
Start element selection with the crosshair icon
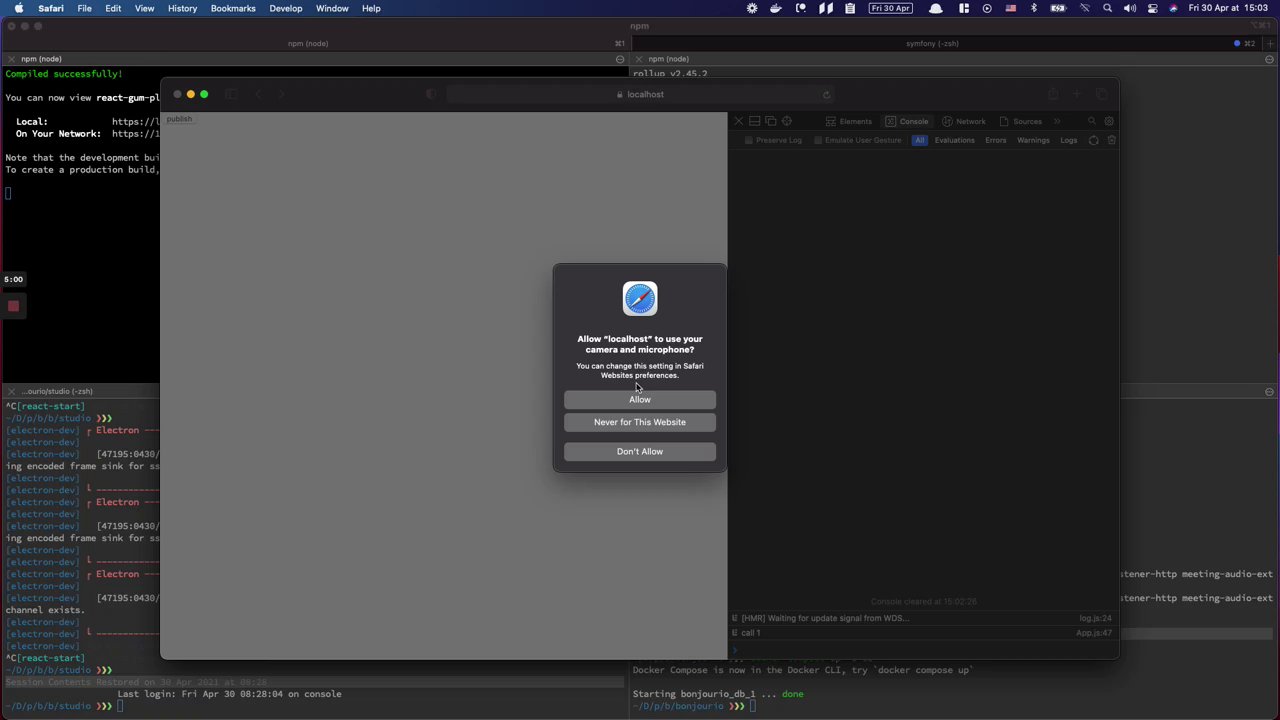[787, 121]
